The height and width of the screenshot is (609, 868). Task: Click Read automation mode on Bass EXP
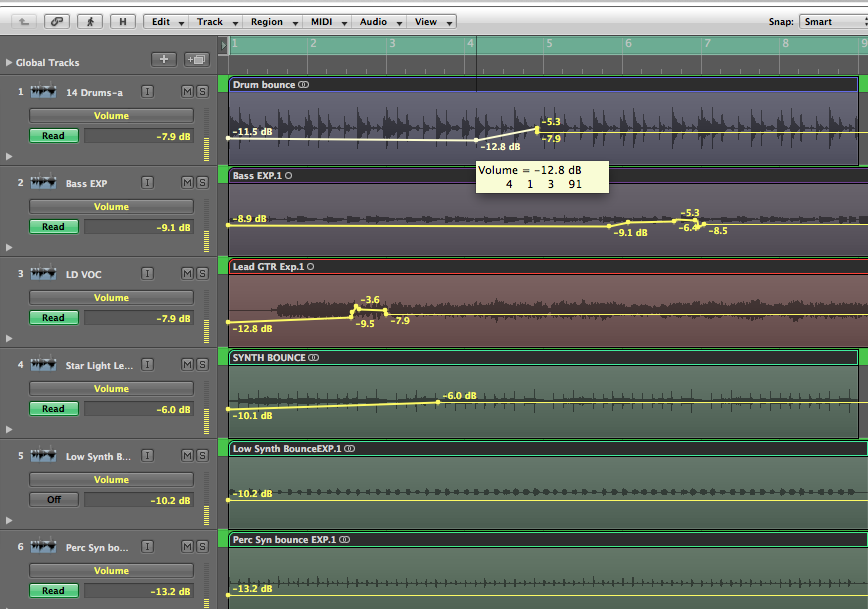tap(53, 226)
